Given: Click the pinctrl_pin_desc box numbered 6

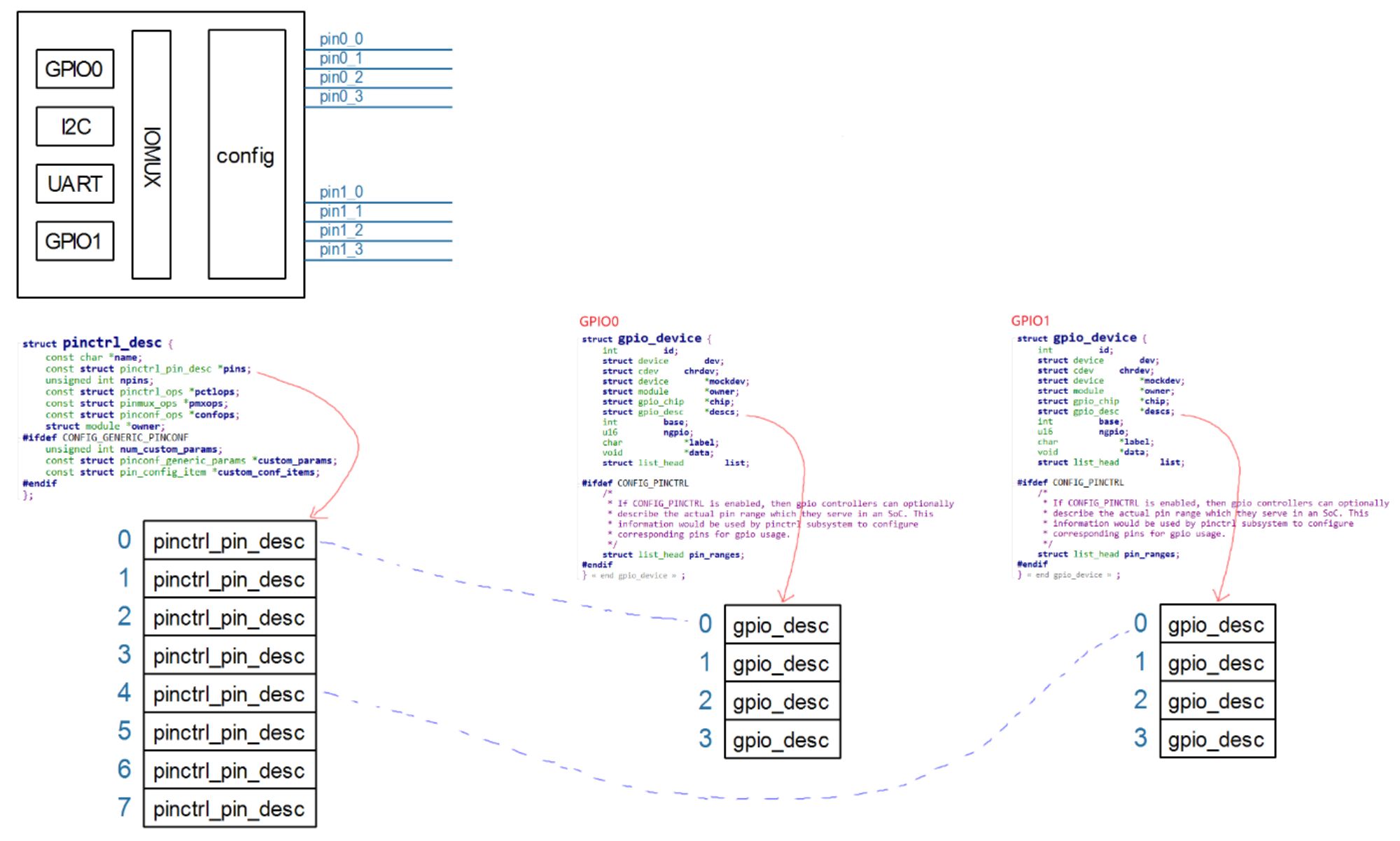Looking at the screenshot, I should [230, 770].
